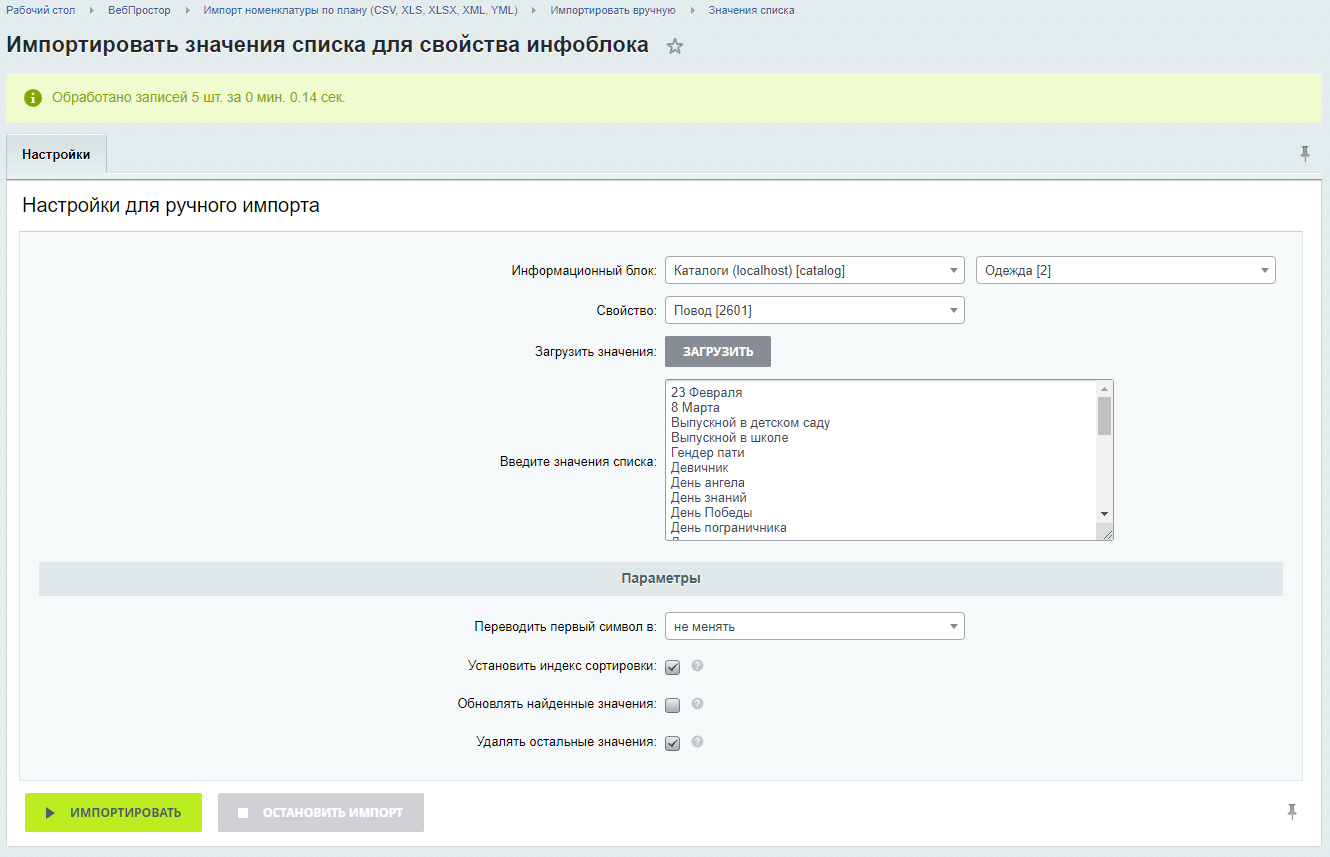The width and height of the screenshot is (1330, 857).
Task: Add page to favorites with star icon
Action: [675, 46]
